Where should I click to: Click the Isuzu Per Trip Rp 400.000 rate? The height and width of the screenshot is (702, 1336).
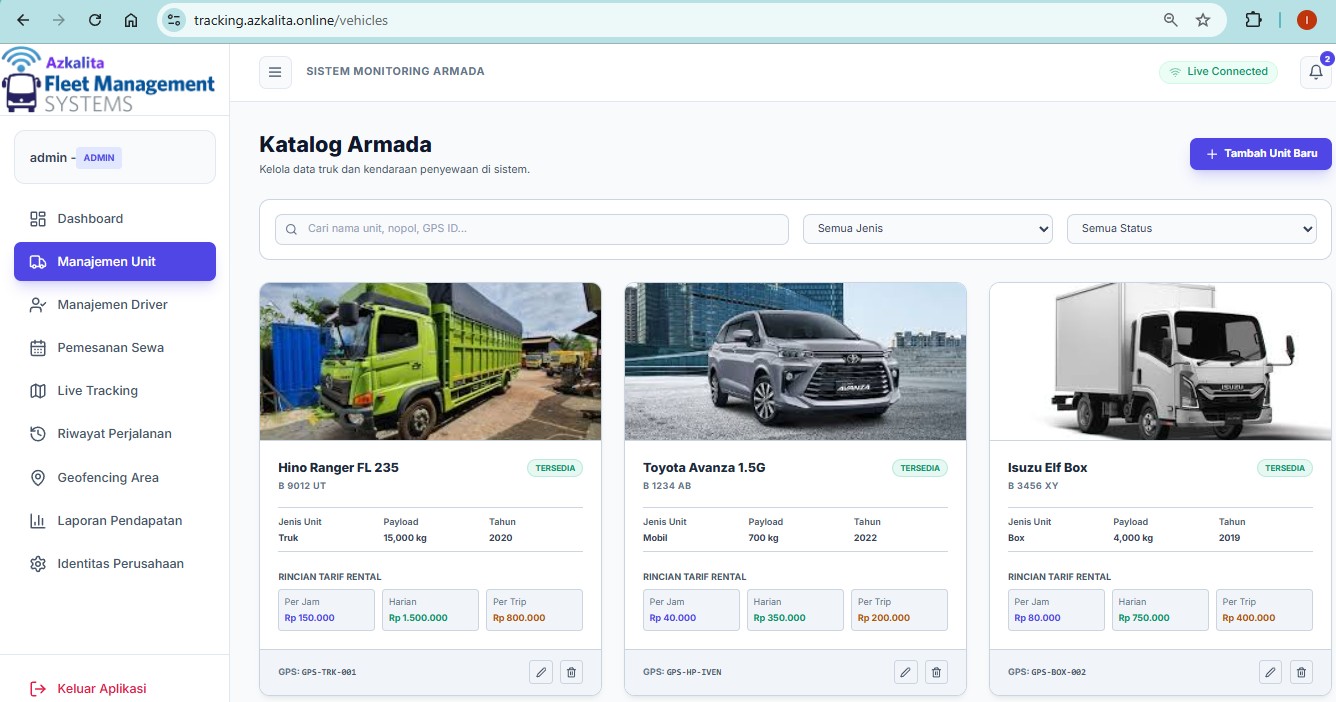tap(1264, 610)
